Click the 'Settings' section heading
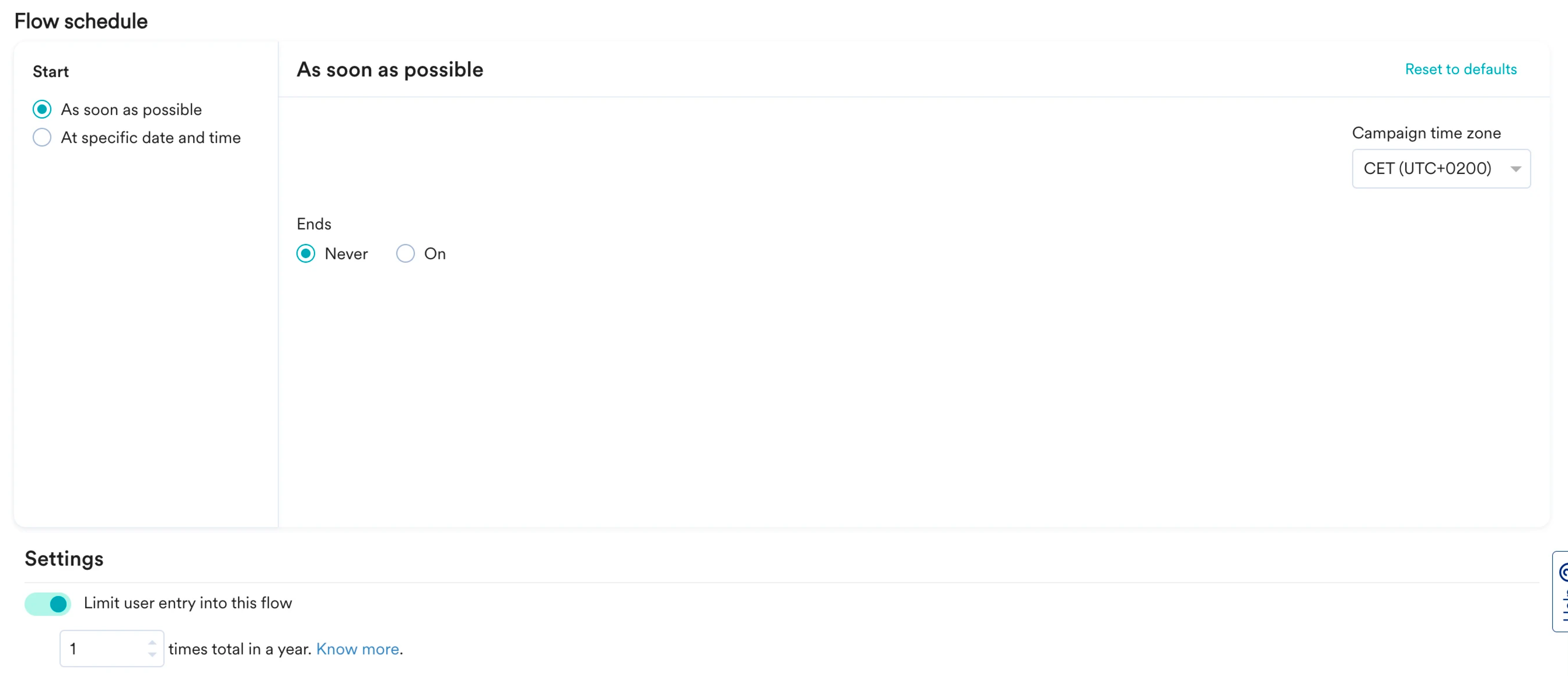The height and width of the screenshot is (676, 1568). 64,558
